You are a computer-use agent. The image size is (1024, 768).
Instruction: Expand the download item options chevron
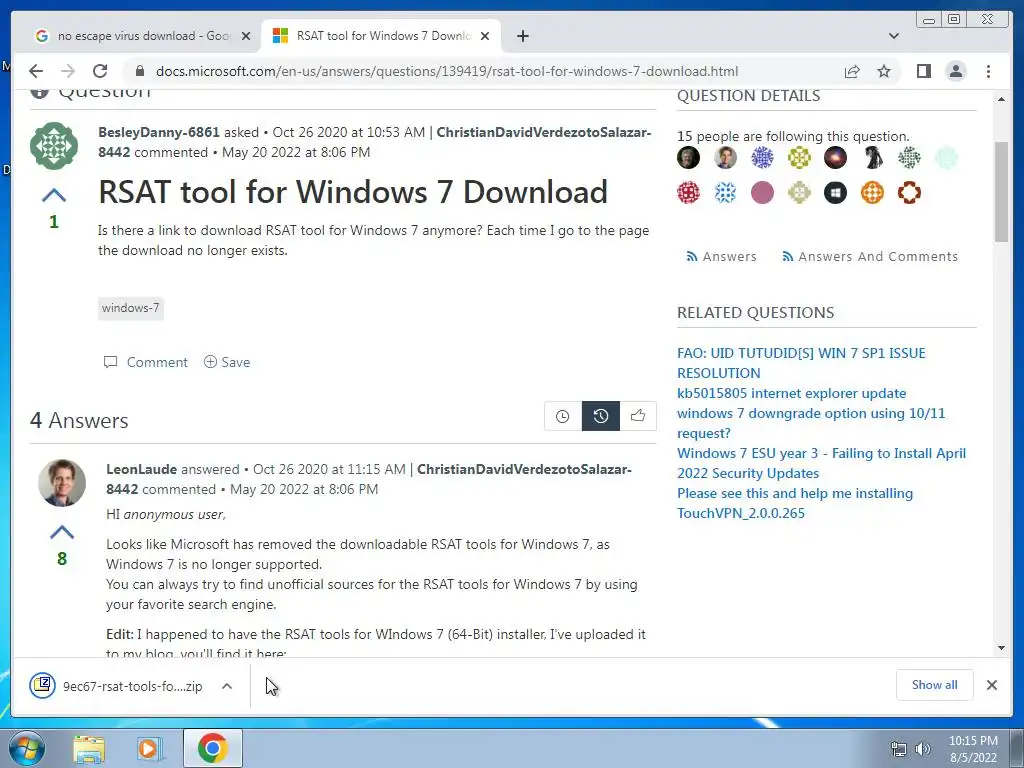[x=227, y=686]
